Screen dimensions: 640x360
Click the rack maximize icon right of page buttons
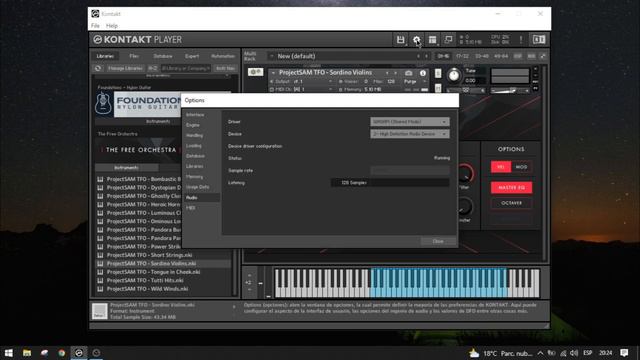click(543, 56)
